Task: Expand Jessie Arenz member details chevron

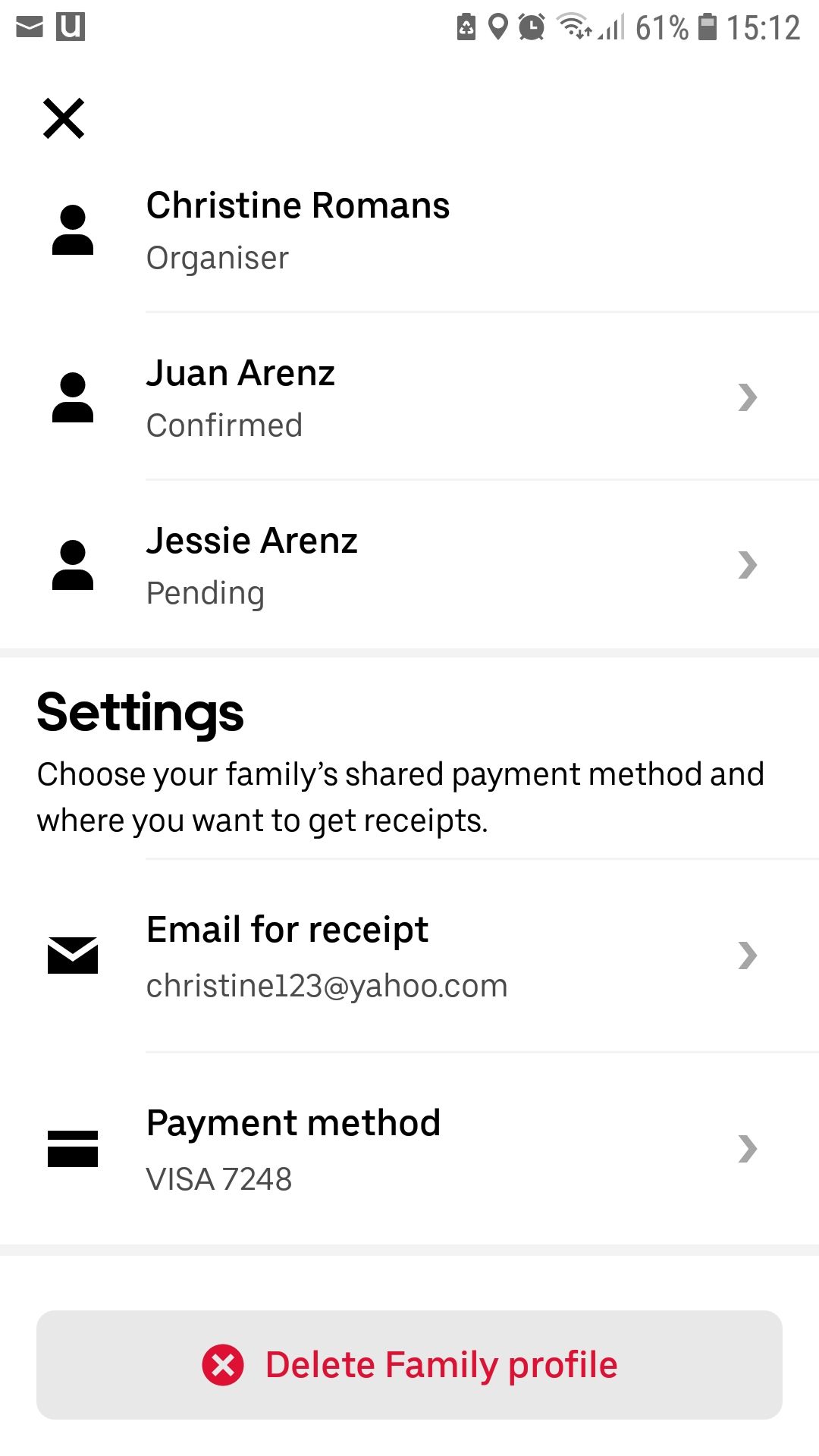Action: 748,565
